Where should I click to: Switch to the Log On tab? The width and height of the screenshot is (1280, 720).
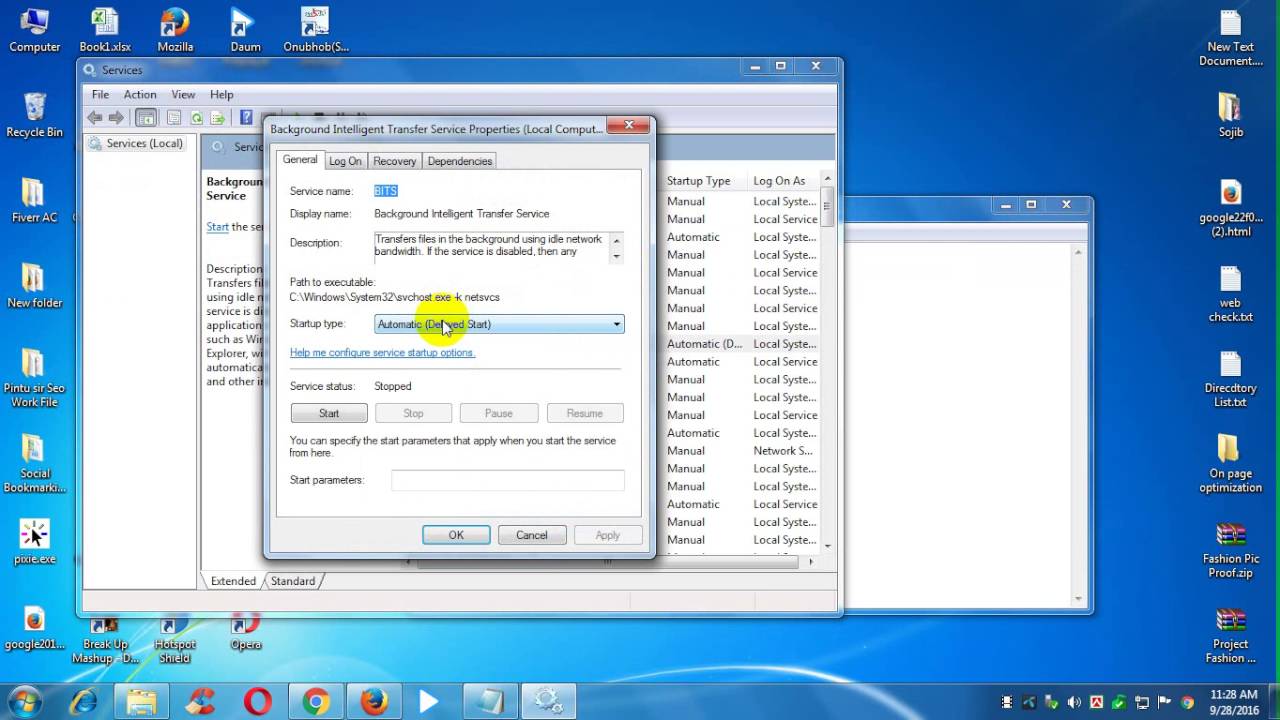345,161
